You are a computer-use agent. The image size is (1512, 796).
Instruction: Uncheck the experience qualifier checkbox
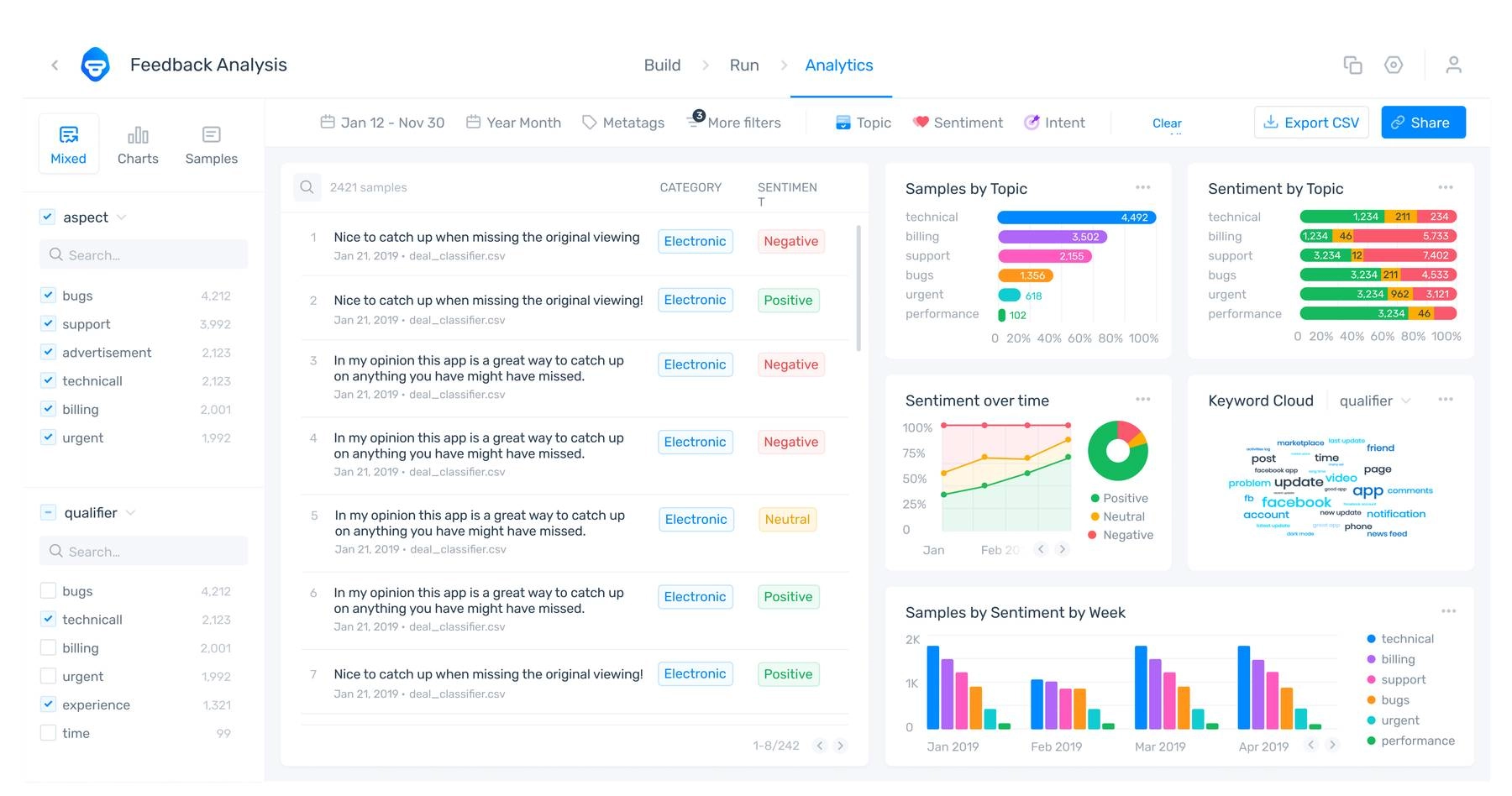coord(48,705)
